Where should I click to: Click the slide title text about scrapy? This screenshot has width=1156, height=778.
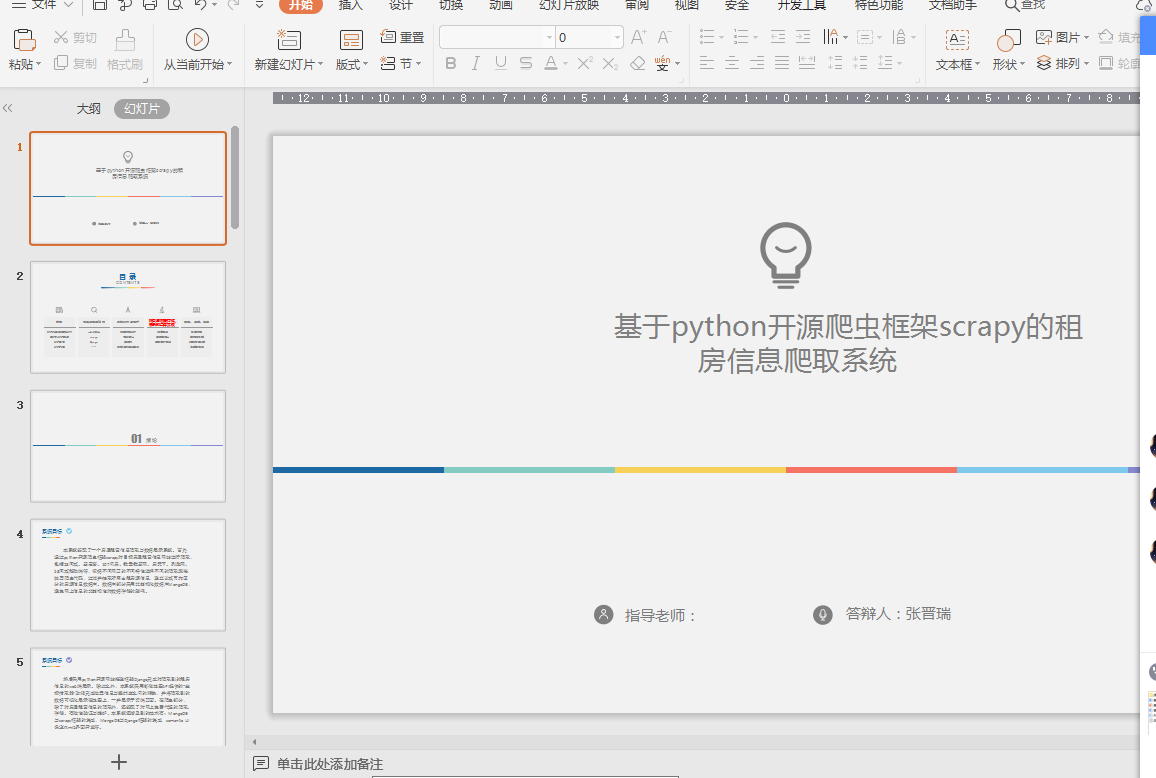848,344
